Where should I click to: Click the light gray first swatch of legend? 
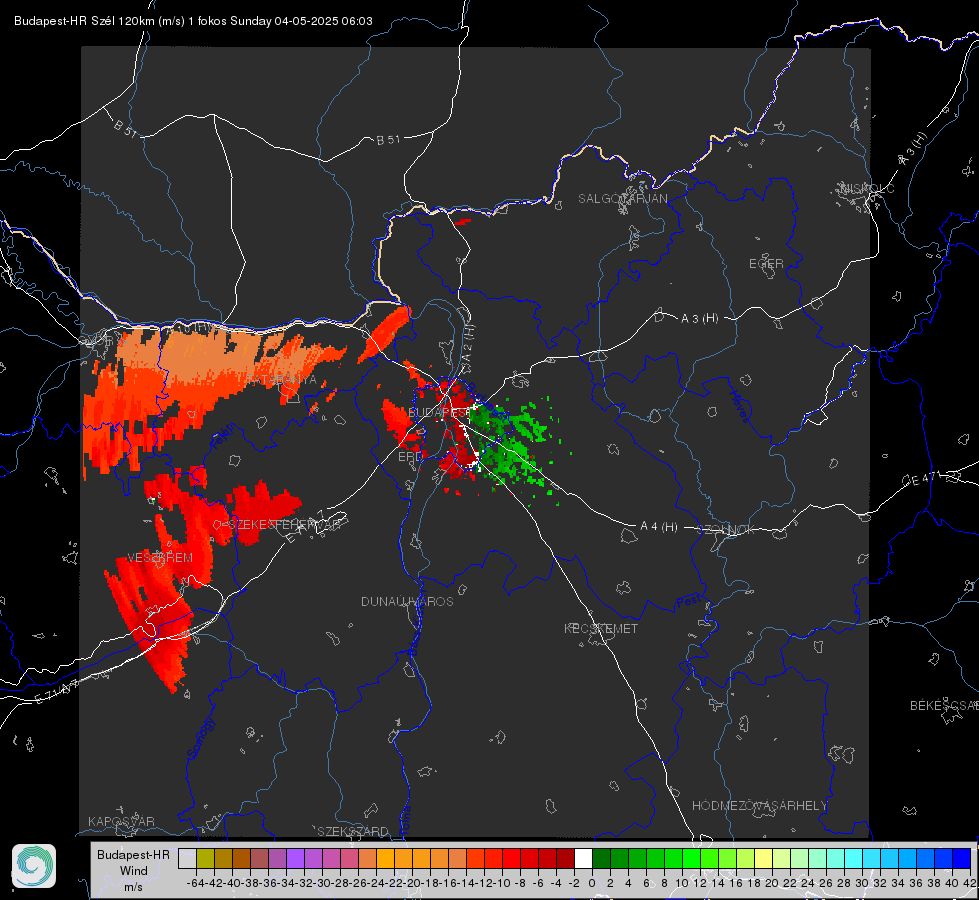click(187, 858)
